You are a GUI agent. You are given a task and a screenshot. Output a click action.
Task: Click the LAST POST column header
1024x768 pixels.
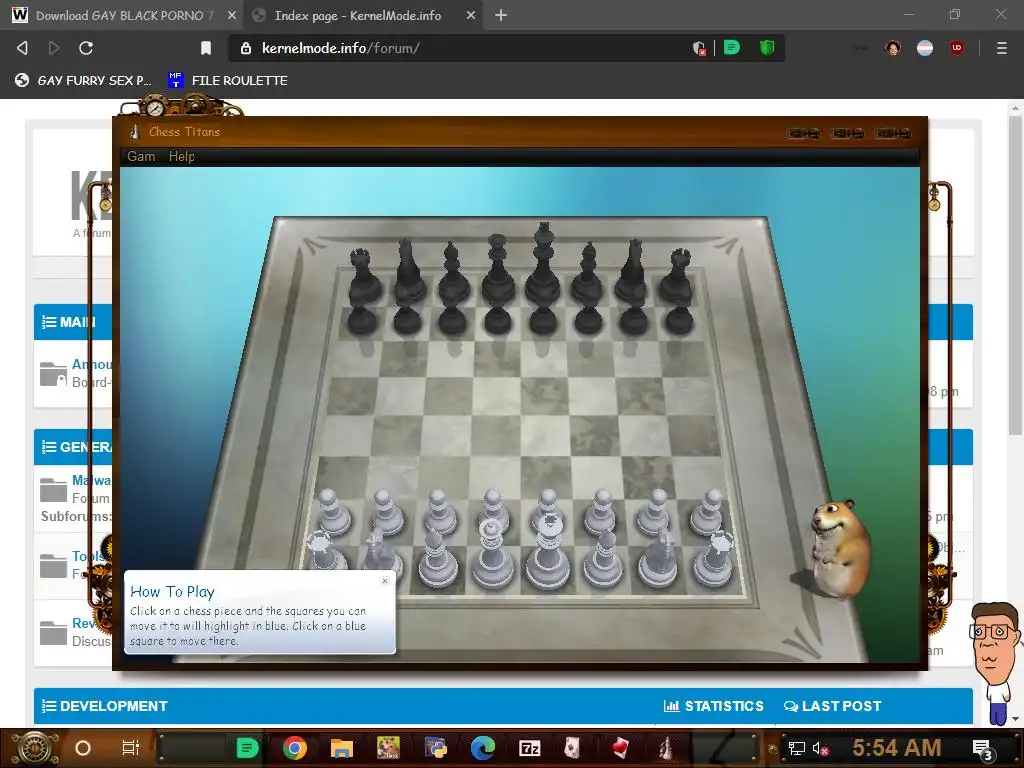tap(833, 706)
